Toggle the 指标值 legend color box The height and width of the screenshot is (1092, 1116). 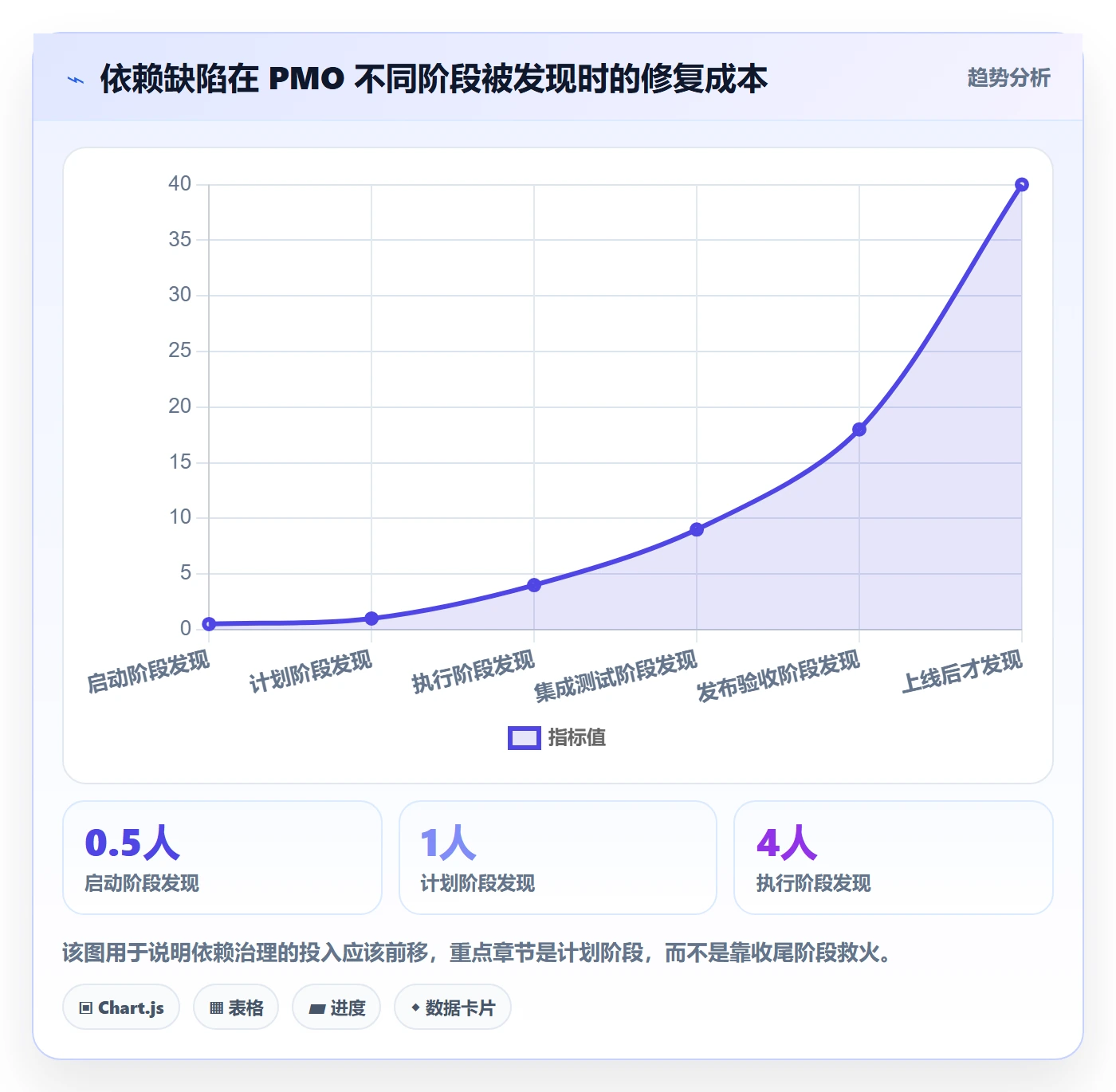pyautogui.click(x=525, y=738)
